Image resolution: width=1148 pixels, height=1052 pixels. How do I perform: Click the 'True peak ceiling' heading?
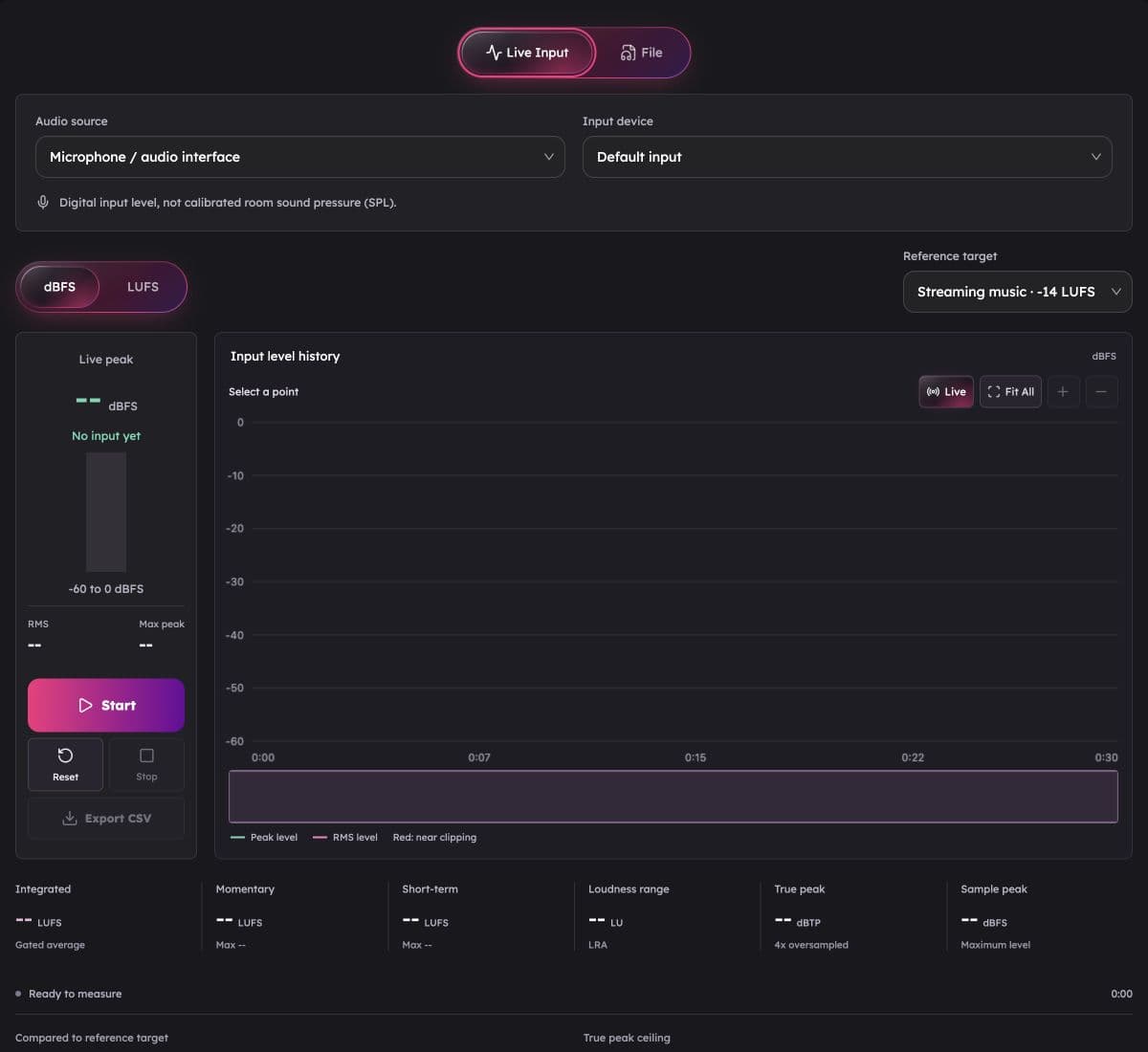click(627, 1038)
